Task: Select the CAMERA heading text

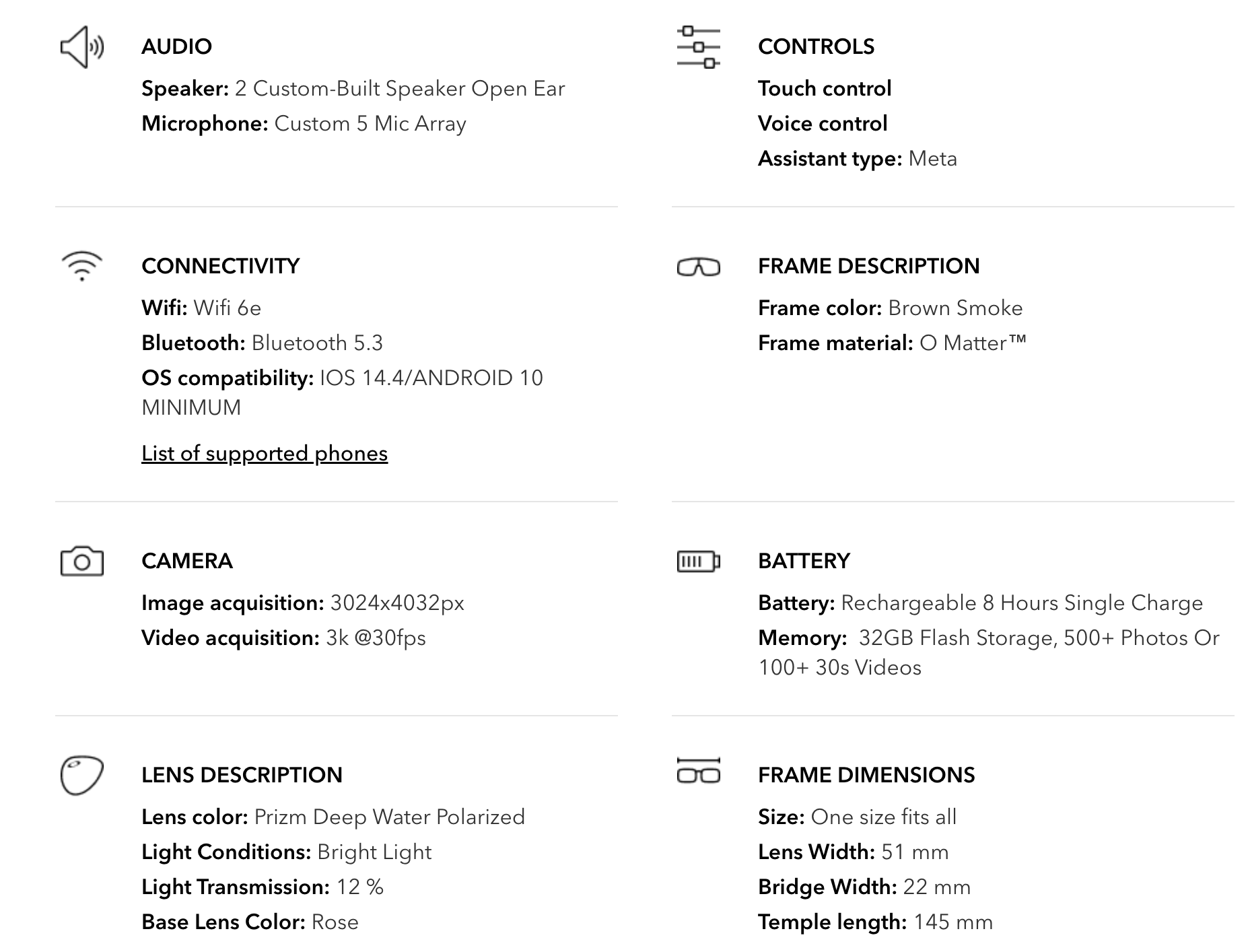Action: (x=186, y=561)
